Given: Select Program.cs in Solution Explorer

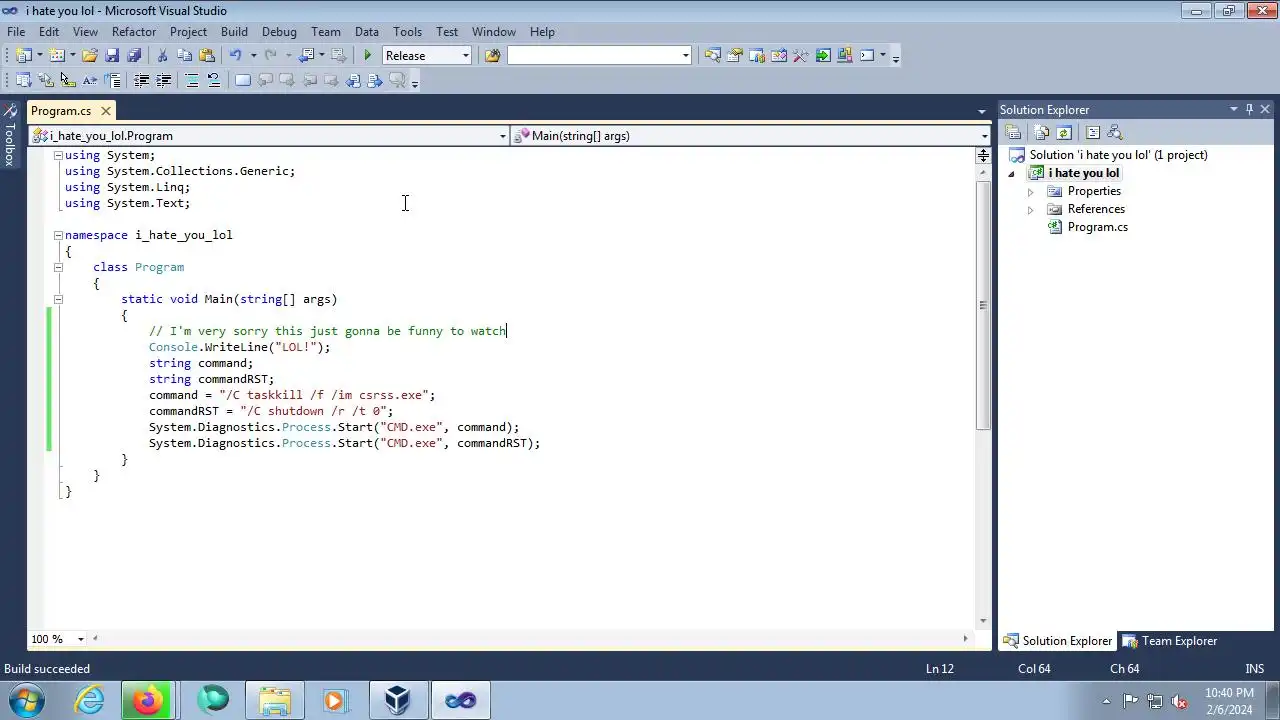Looking at the screenshot, I should [1087, 227].
